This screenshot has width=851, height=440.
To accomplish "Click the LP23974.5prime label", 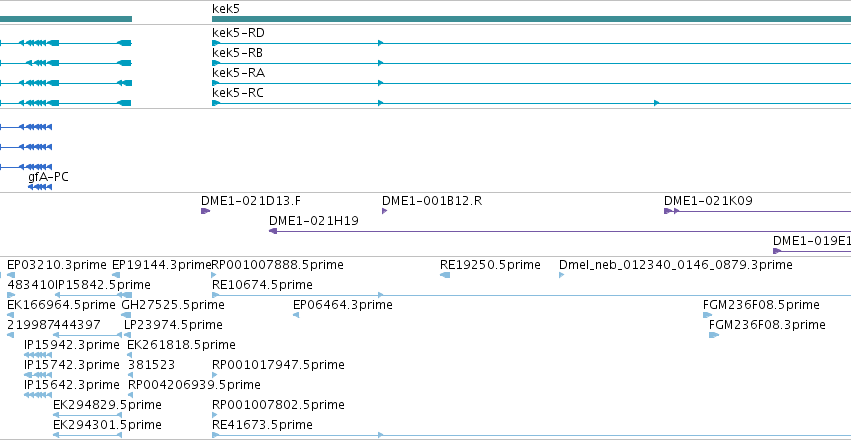I will 173,325.
